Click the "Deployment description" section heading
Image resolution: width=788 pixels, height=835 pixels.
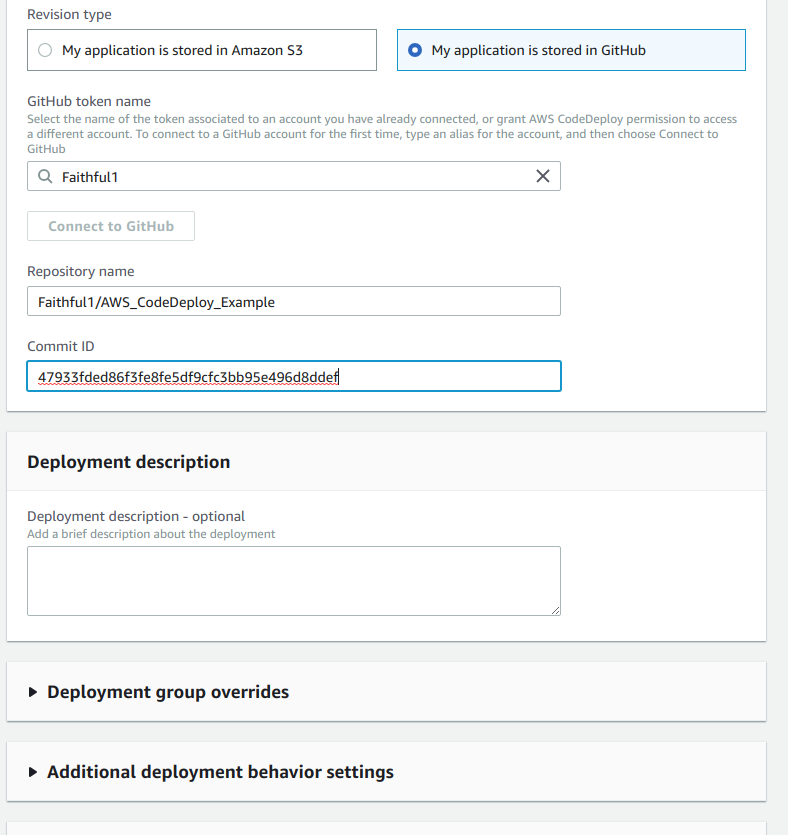[x=128, y=462]
